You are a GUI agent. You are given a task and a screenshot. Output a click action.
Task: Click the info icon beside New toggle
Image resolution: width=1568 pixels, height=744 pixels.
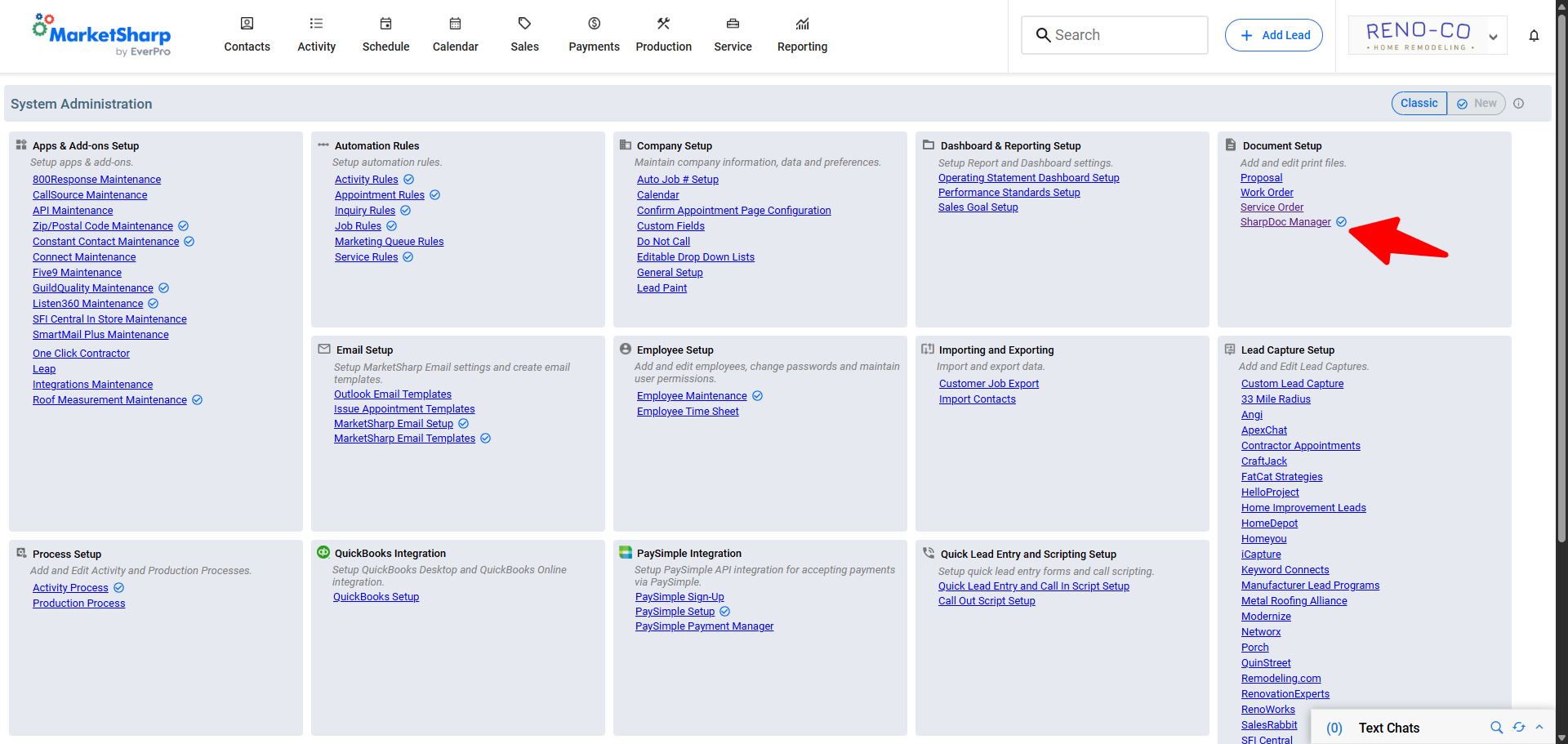click(x=1519, y=104)
